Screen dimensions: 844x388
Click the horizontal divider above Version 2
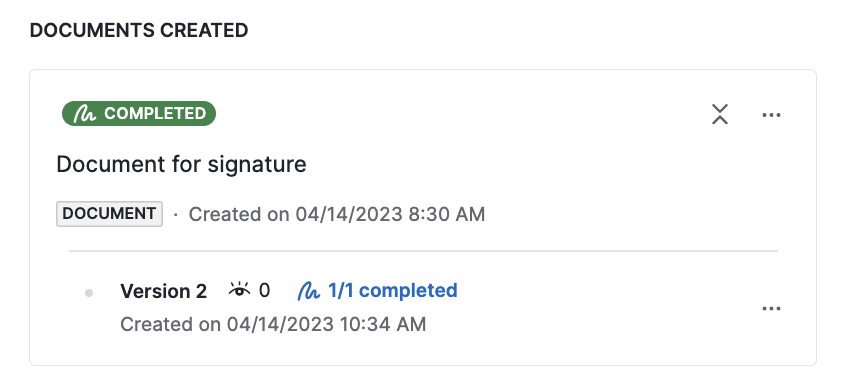(423, 251)
